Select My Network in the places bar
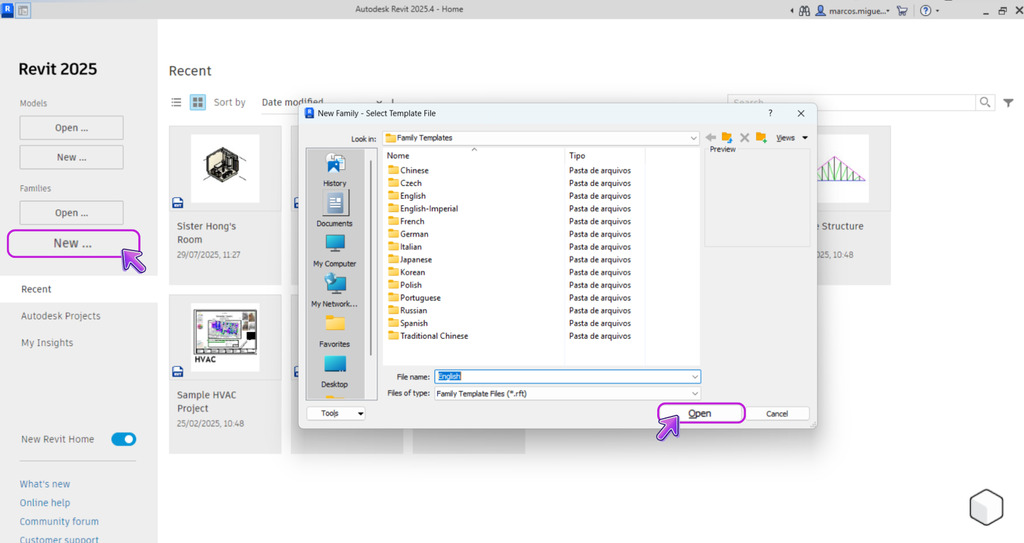This screenshot has height=543, width=1024. click(x=334, y=290)
